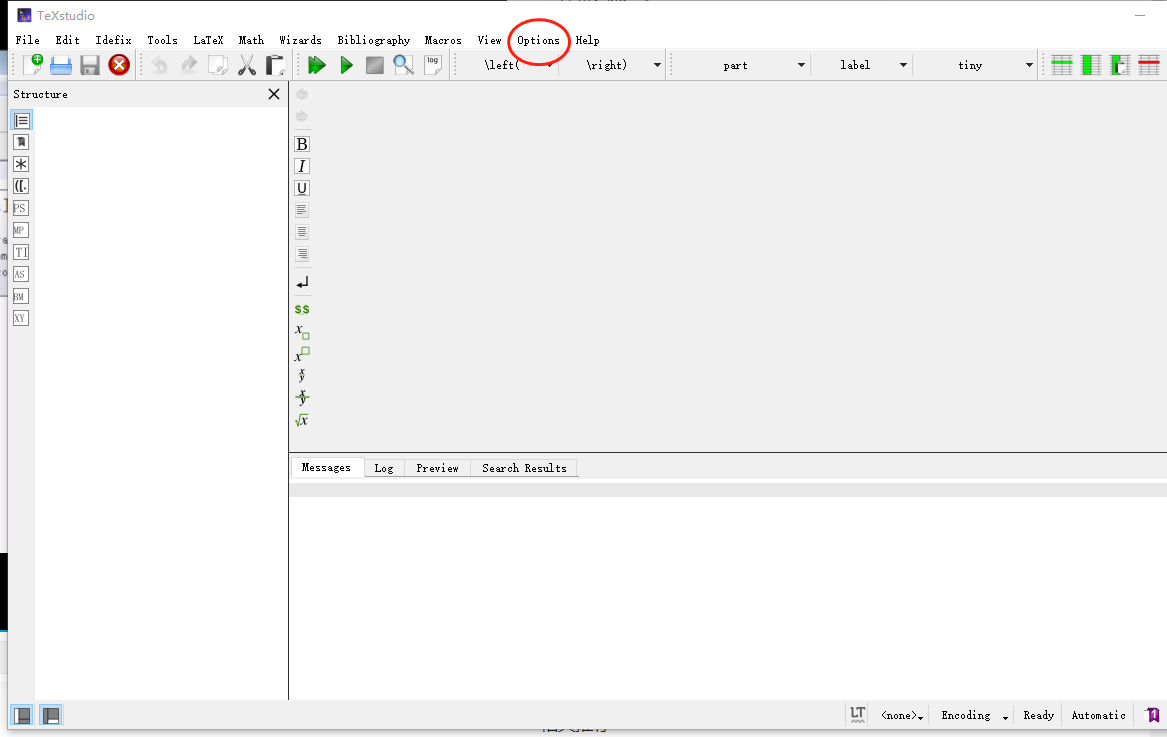Toggle the bottom panel in the status bar
The height and width of the screenshot is (737, 1167).
pos(51,715)
